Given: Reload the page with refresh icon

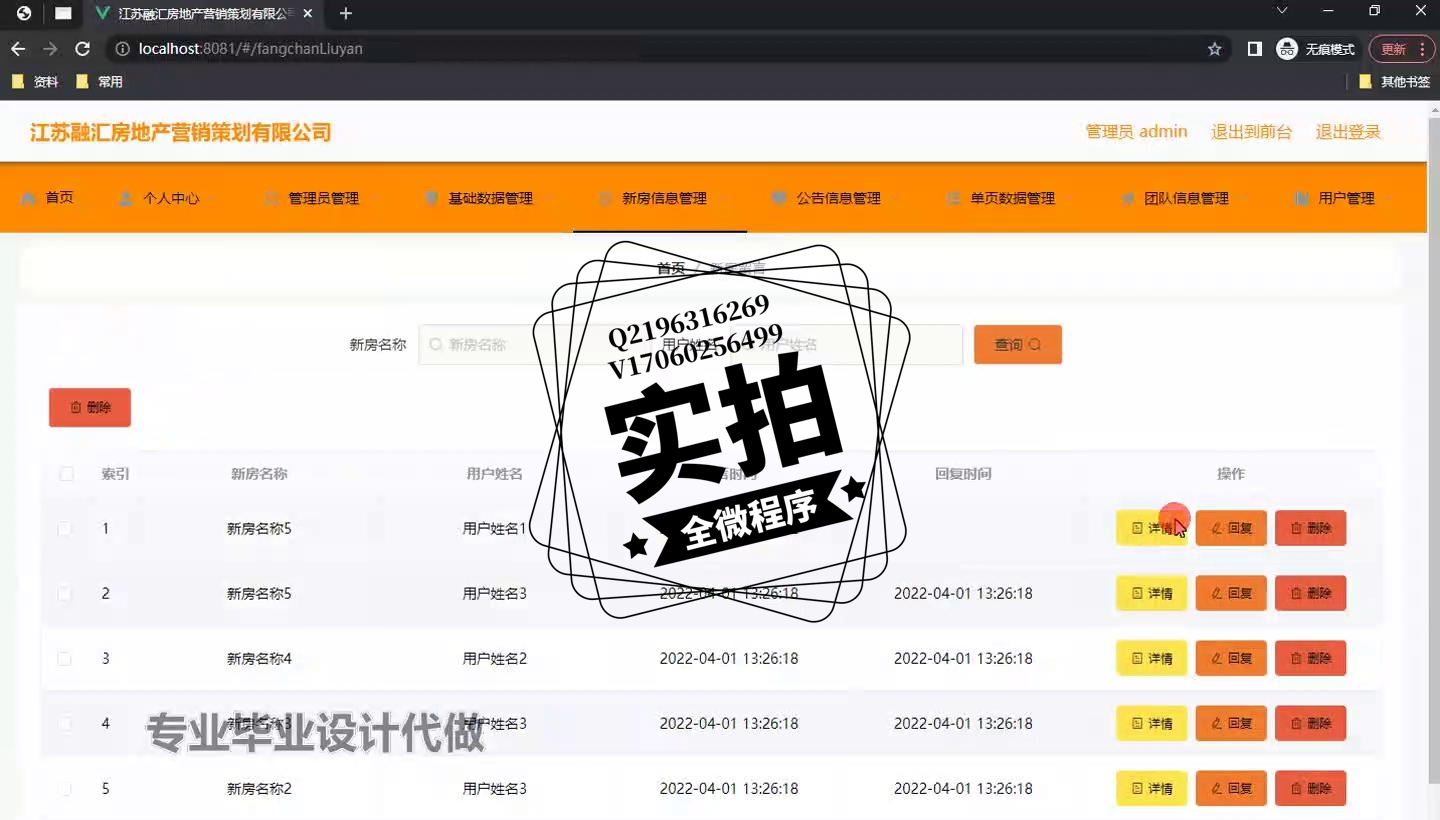Looking at the screenshot, I should pos(83,49).
